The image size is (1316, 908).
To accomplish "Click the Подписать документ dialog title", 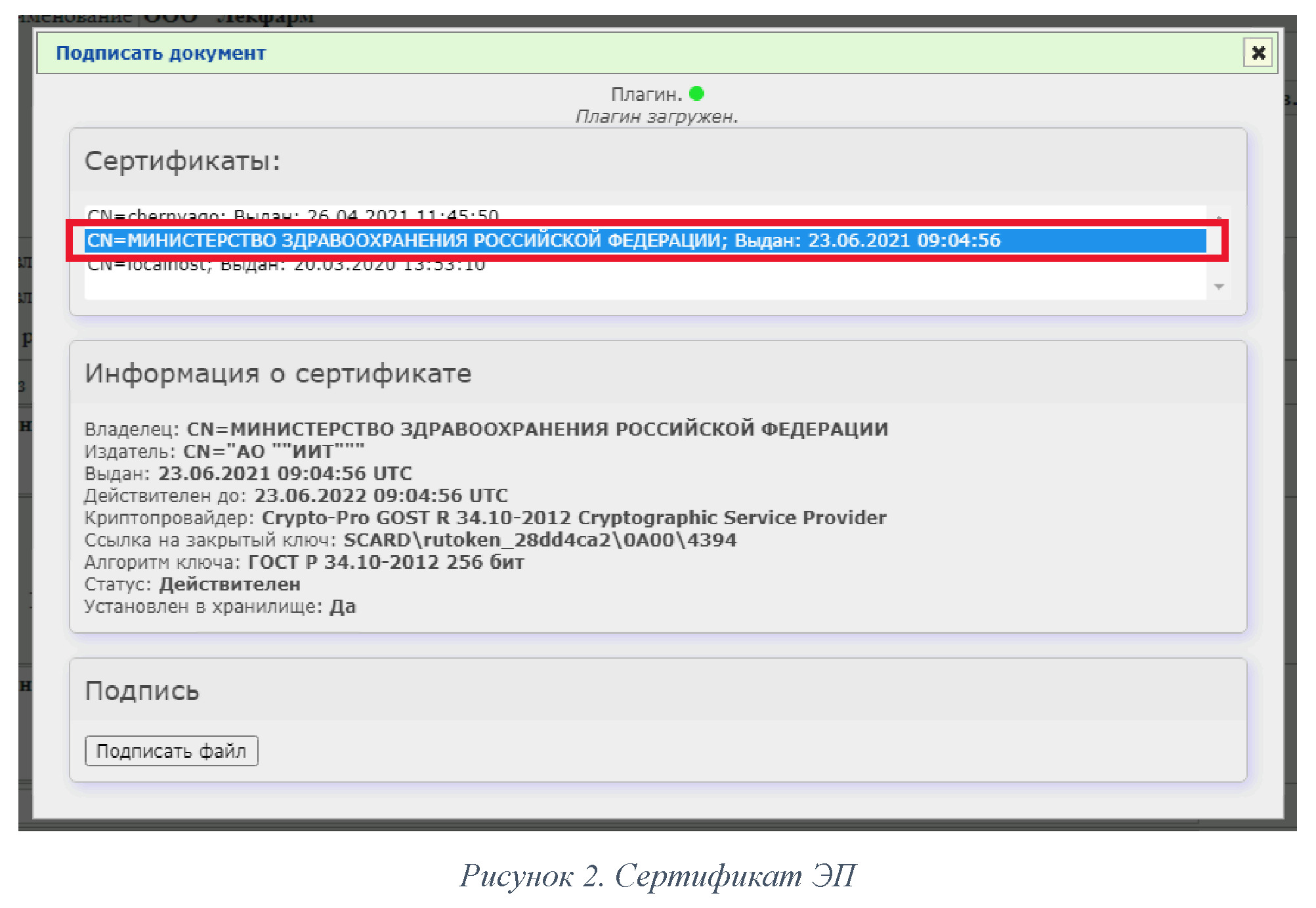I will coord(161,52).
